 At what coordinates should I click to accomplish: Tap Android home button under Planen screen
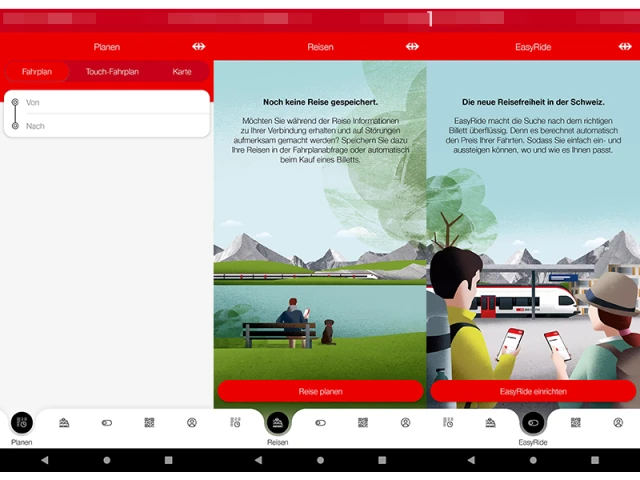pyautogui.click(x=107, y=460)
